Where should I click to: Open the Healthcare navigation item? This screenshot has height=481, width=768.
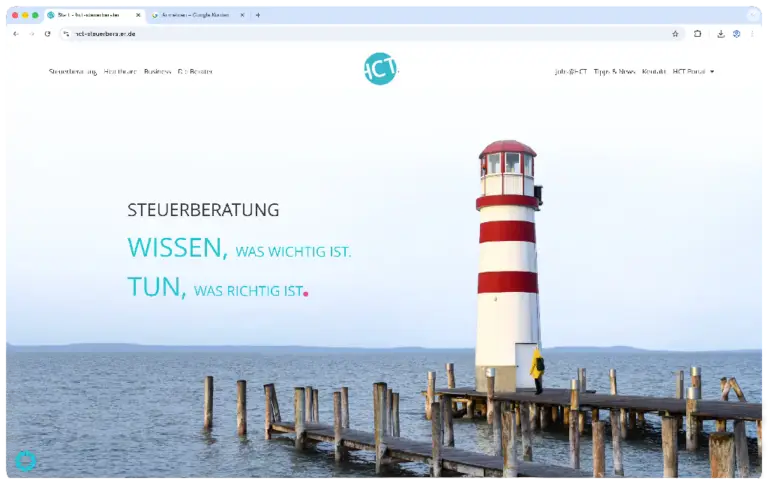point(120,72)
